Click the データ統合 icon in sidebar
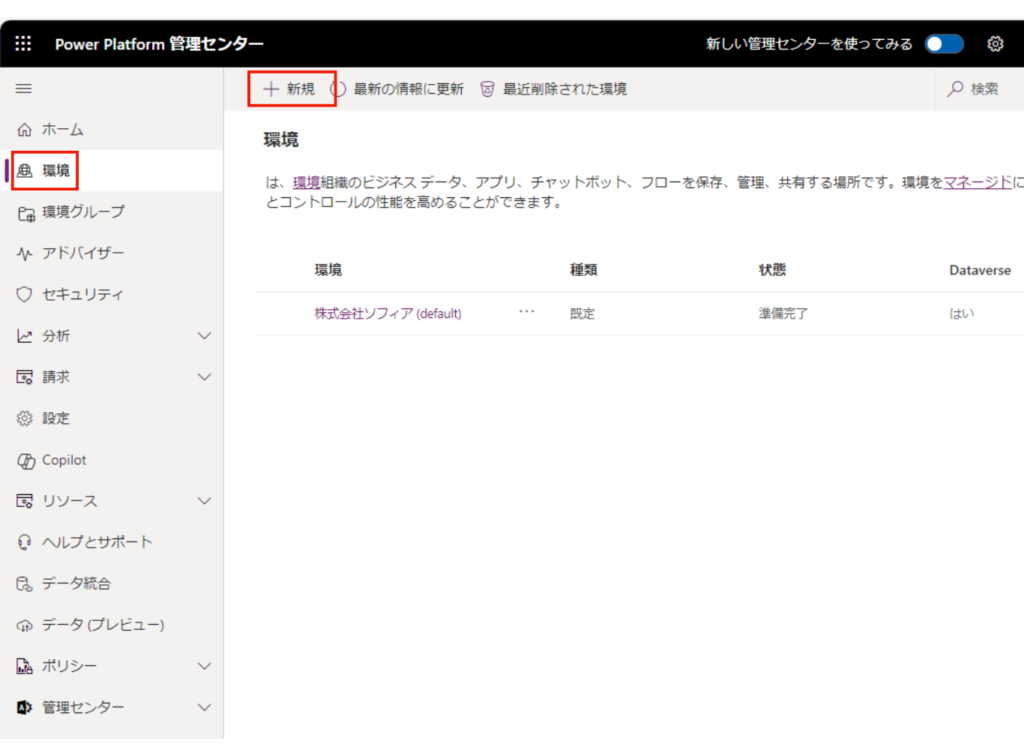 pyautogui.click(x=25, y=584)
